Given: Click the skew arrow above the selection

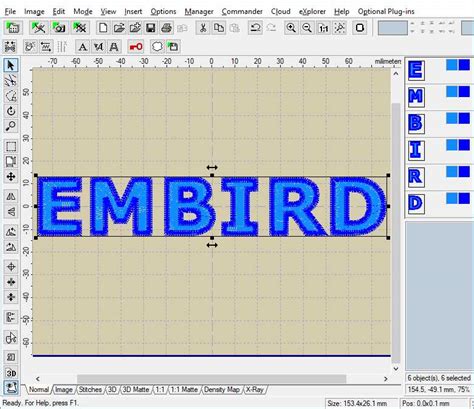Looking at the screenshot, I should pos(212,167).
